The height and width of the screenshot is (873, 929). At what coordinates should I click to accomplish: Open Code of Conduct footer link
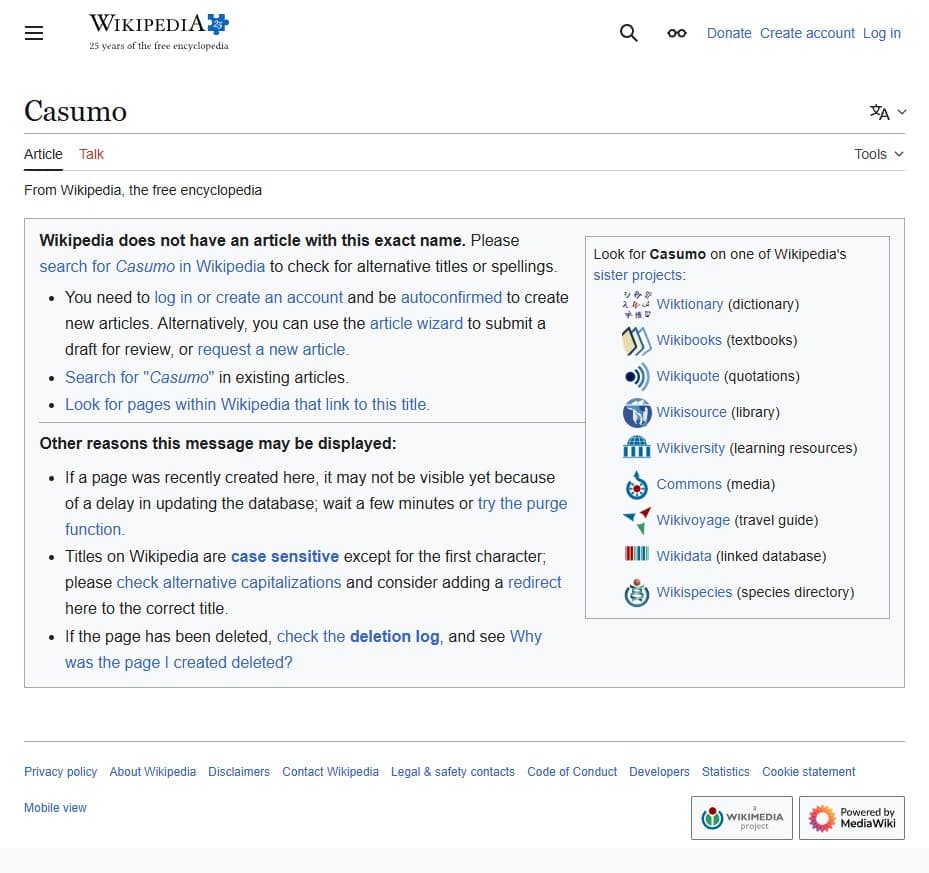tap(572, 772)
